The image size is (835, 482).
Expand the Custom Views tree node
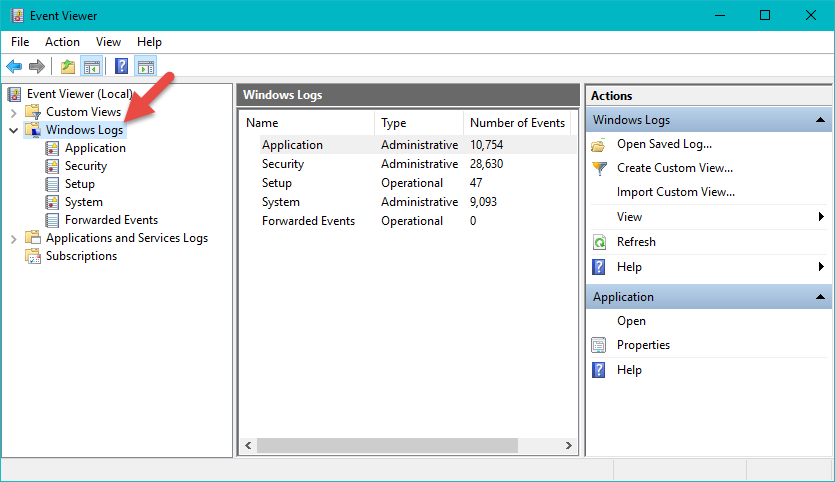point(14,112)
